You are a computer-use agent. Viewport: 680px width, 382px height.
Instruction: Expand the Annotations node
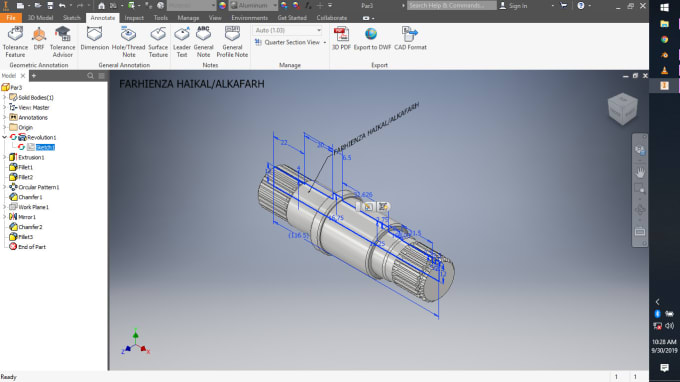click(5, 118)
